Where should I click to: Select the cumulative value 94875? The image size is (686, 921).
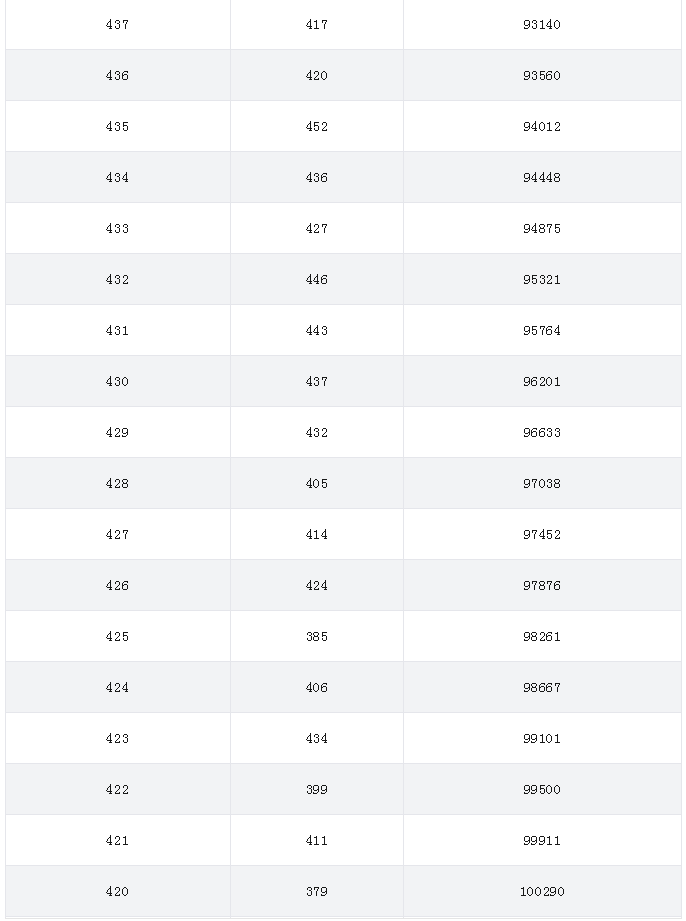tap(542, 228)
